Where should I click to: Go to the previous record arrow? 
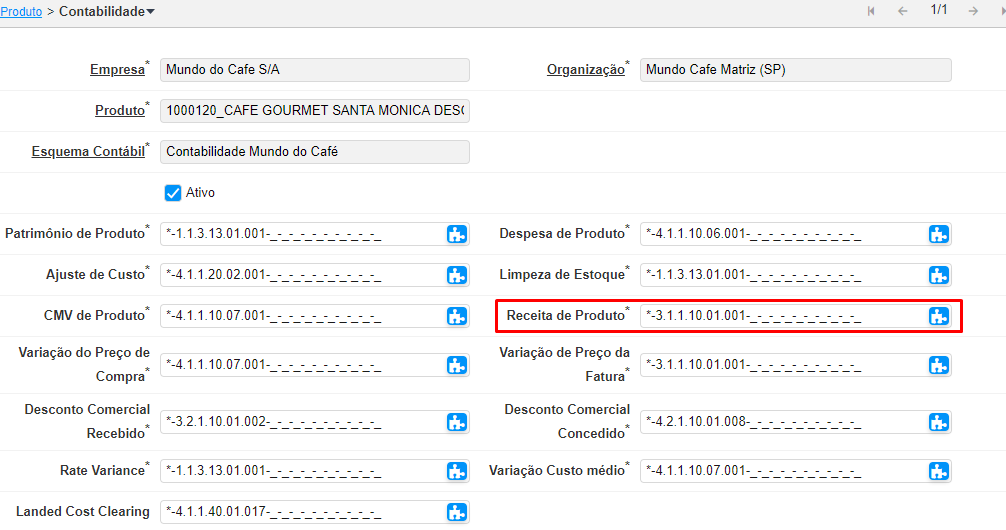tap(902, 11)
